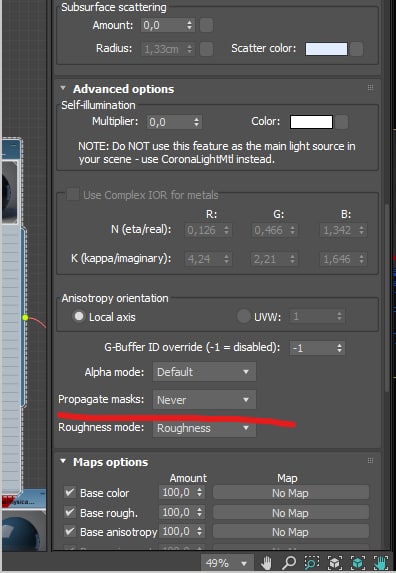The height and width of the screenshot is (573, 396).
Task: Click the 'Roughness mode:' label
Action: click(101, 427)
